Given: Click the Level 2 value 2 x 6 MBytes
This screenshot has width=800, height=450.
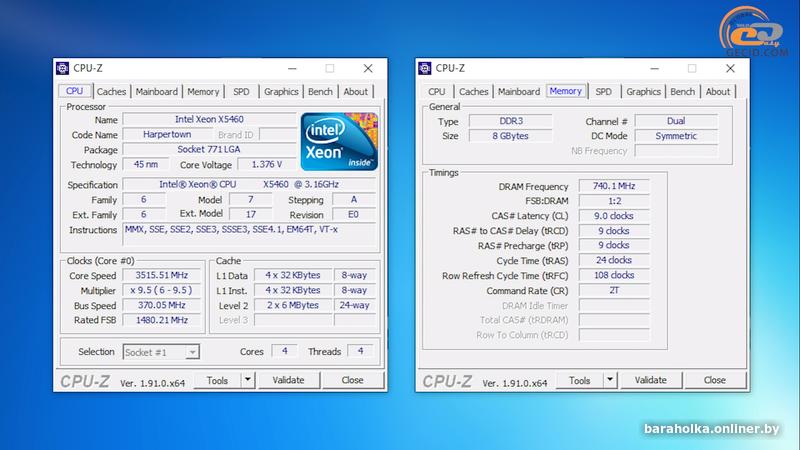Looking at the screenshot, I should coord(293,305).
